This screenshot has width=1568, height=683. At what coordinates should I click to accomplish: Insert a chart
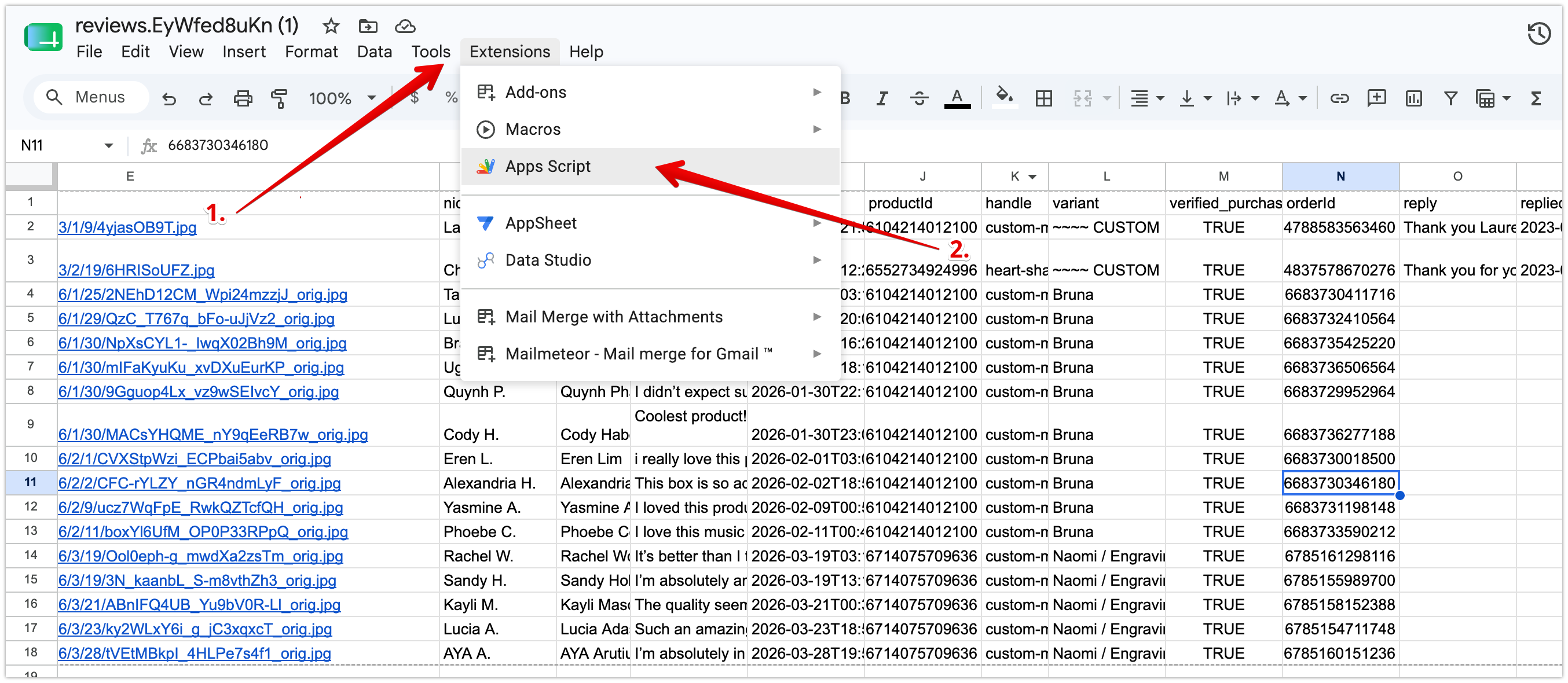click(1413, 98)
